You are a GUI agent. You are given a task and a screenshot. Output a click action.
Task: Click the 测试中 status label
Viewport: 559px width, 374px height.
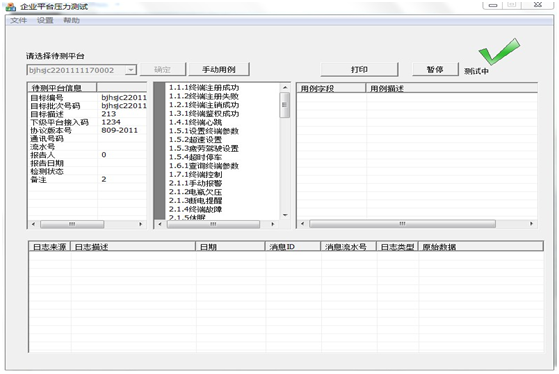pos(476,71)
